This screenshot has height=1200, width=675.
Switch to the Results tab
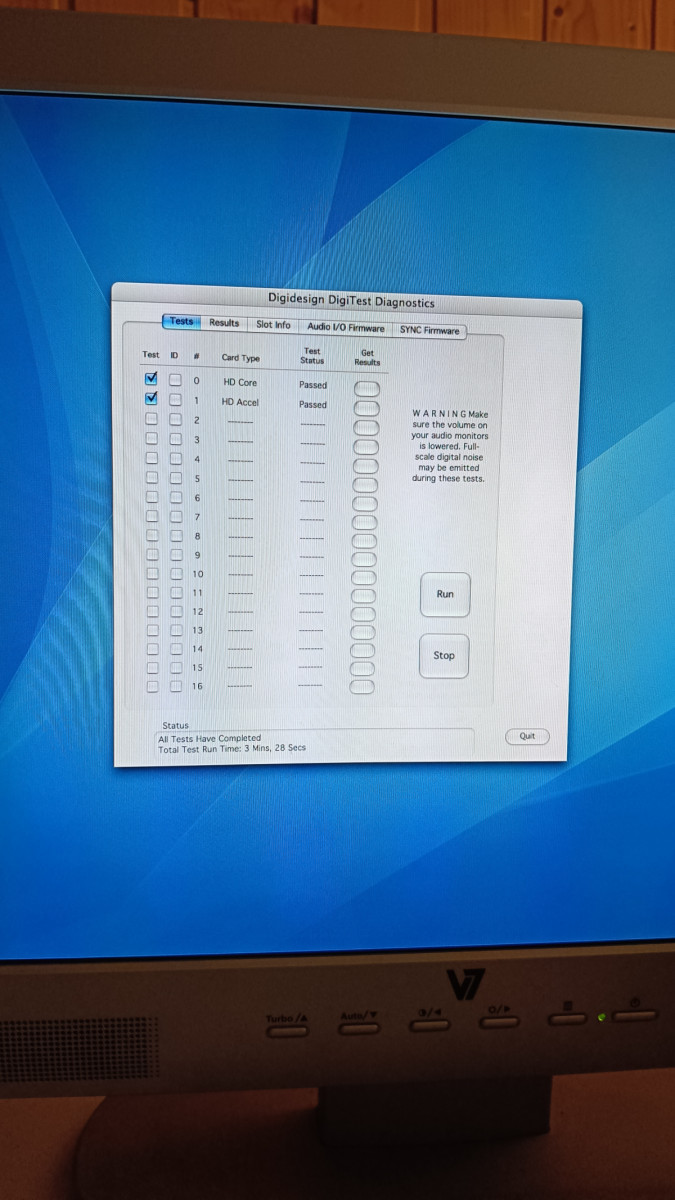point(224,323)
